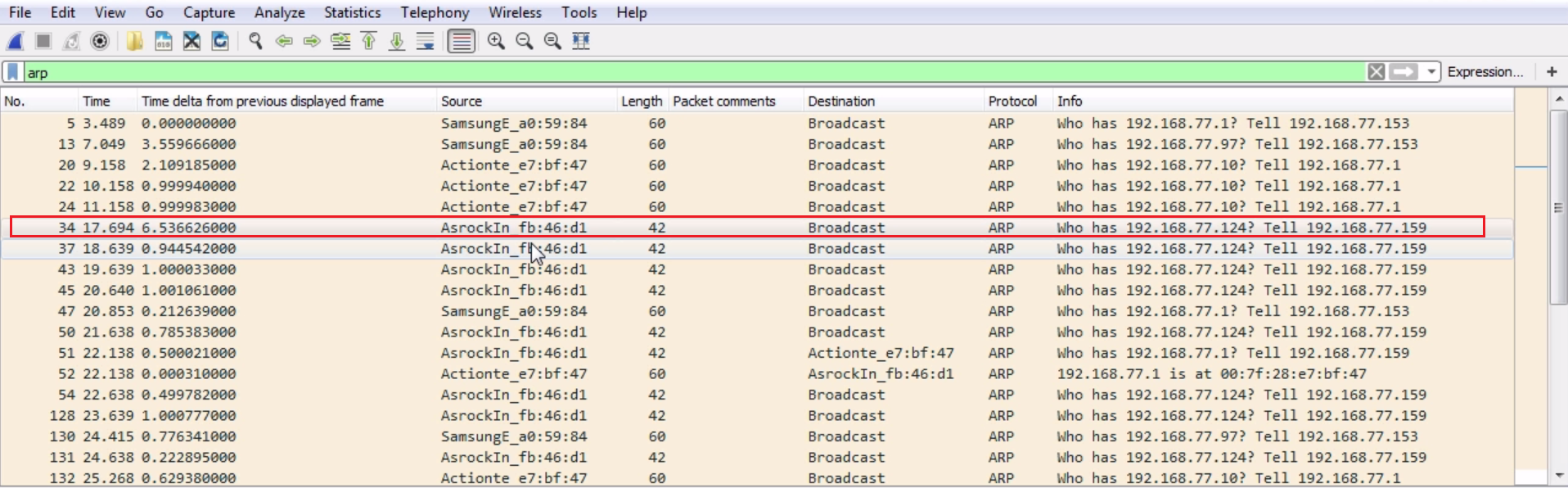Screen dimensions: 1568x488
Task: Jump to the first packet icon
Action: click(x=369, y=41)
